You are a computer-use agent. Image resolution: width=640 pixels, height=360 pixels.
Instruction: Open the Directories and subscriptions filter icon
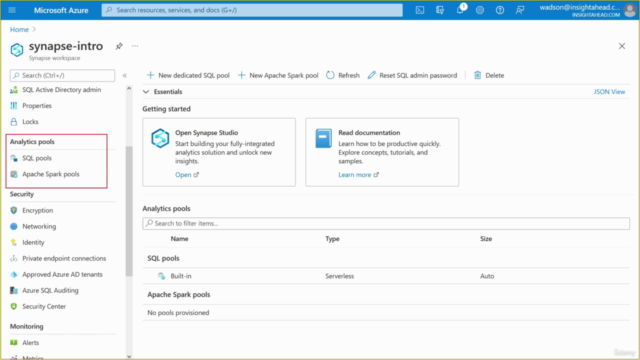pos(440,10)
